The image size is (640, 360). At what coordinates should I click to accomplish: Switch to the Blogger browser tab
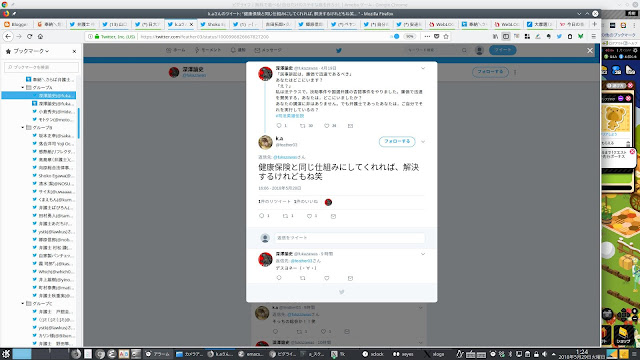16,24
